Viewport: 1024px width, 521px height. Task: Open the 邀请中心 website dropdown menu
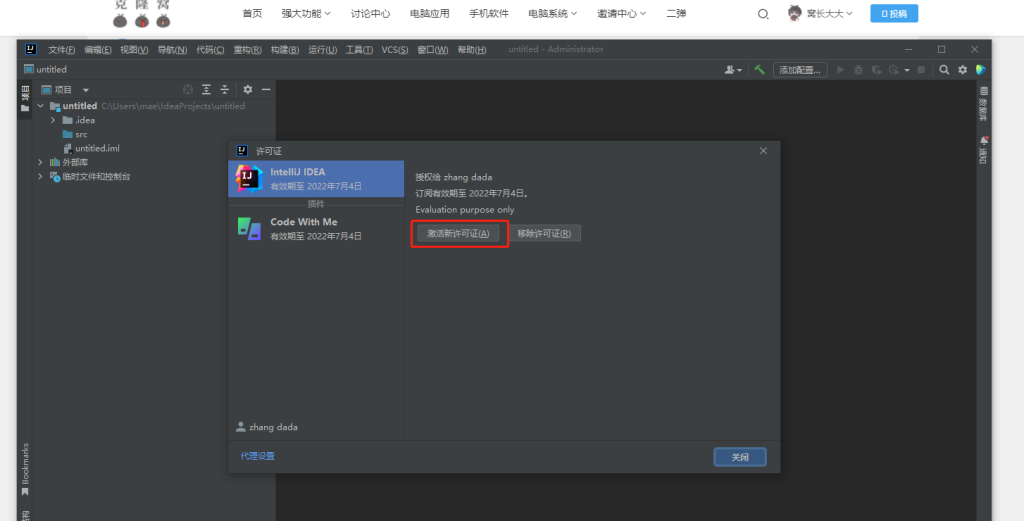pos(621,13)
